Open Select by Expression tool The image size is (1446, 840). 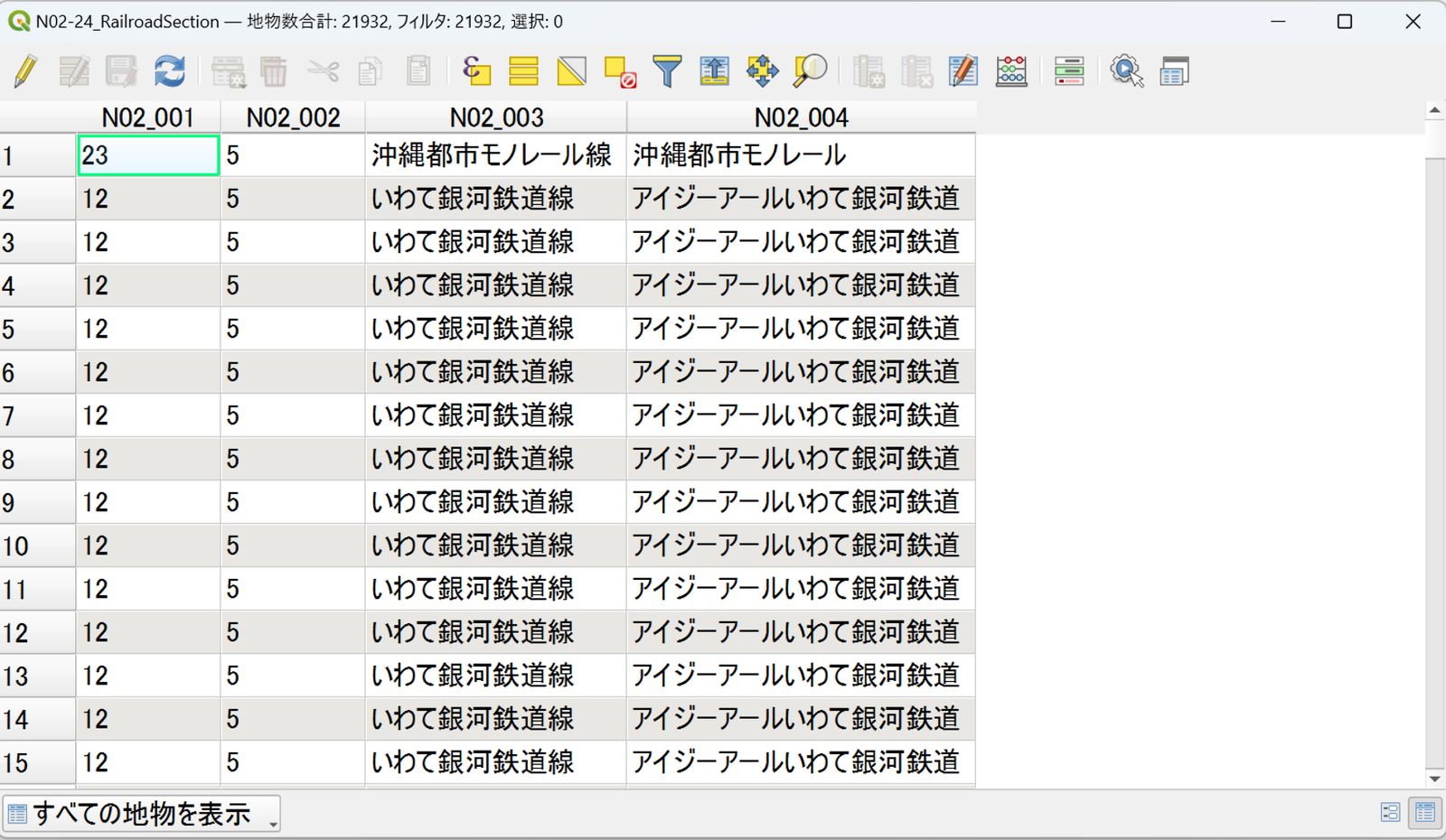[x=475, y=70]
